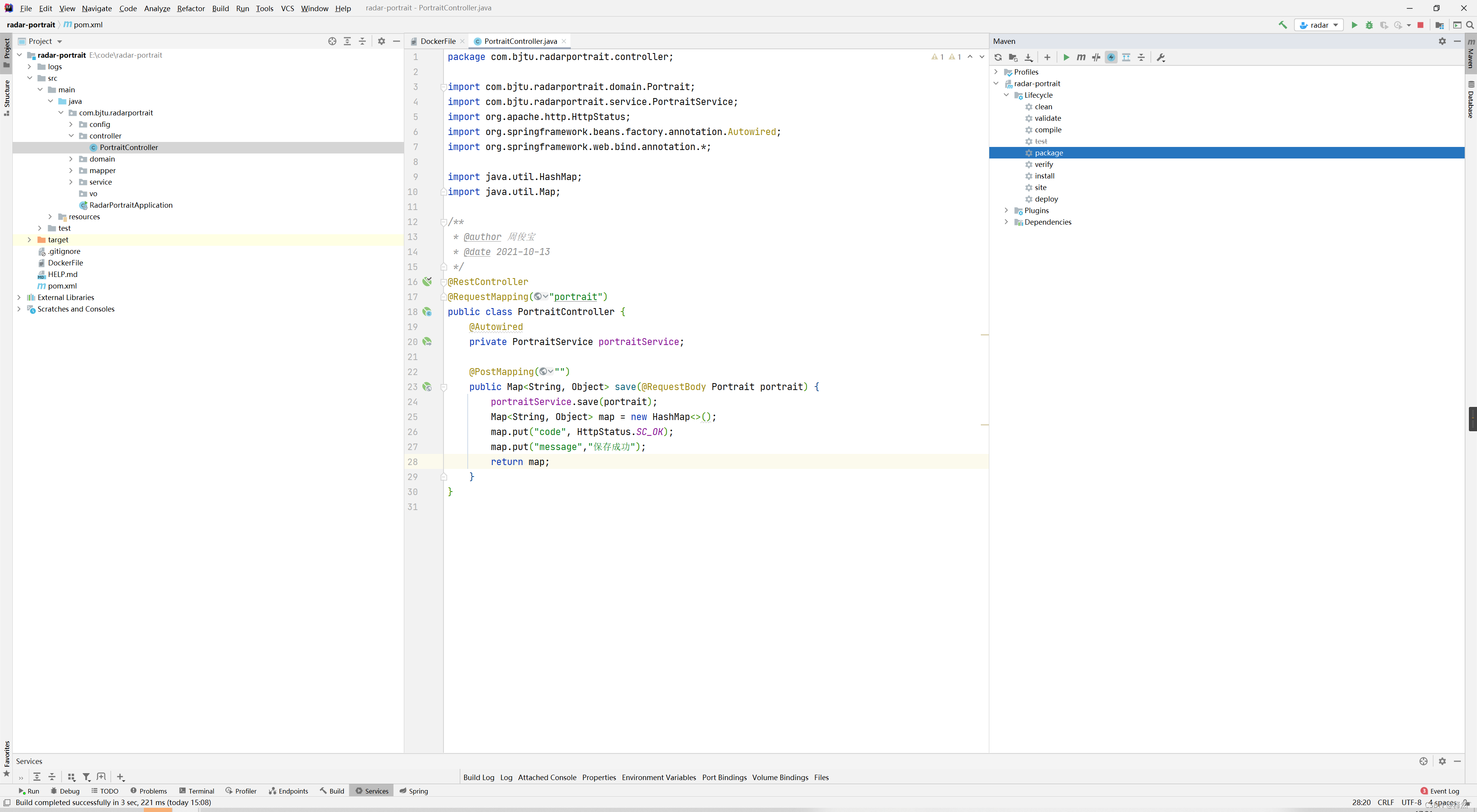
Task: Show Environment Variables tab
Action: (x=659, y=778)
